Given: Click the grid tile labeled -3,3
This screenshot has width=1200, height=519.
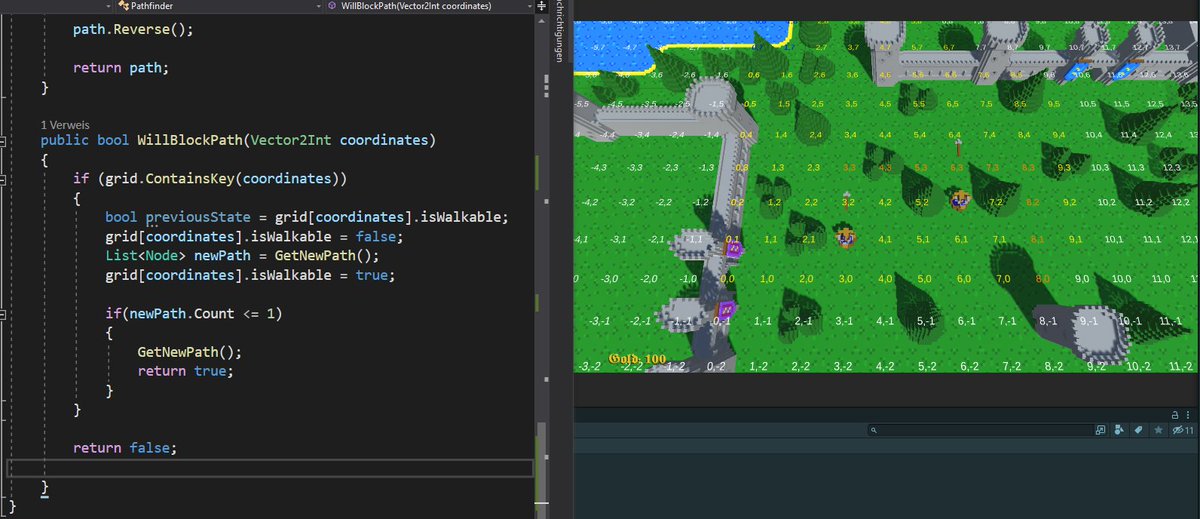Looking at the screenshot, I should pyautogui.click(x=633, y=167).
